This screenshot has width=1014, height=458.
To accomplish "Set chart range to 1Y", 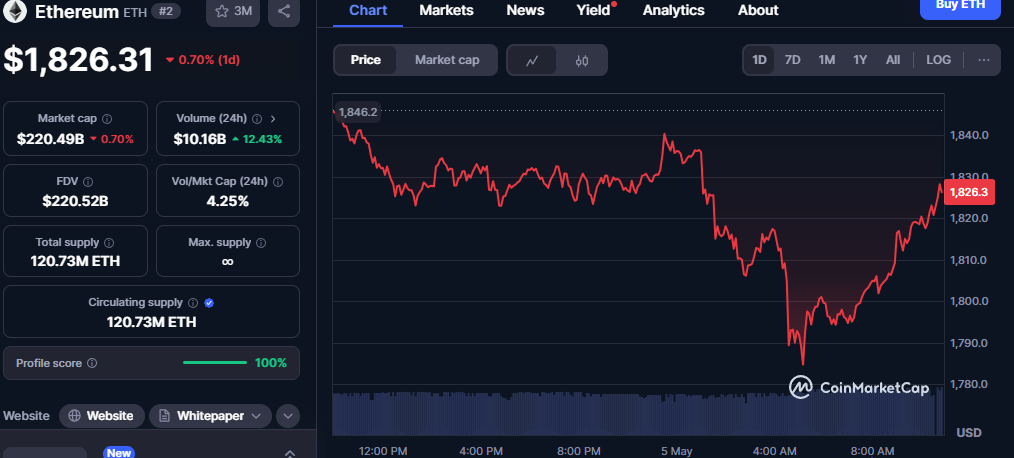I will pyautogui.click(x=860, y=60).
